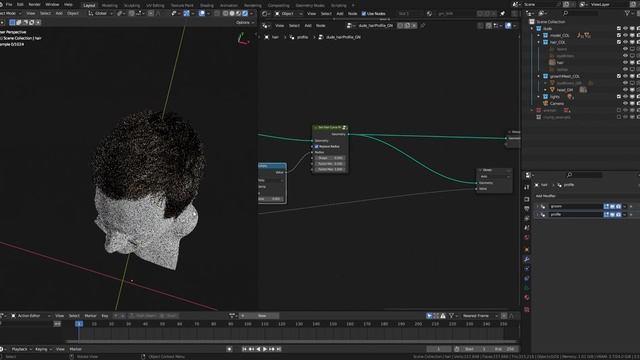Collapse the hair_COL collection
This screenshot has height=360, width=640.
point(538,42)
